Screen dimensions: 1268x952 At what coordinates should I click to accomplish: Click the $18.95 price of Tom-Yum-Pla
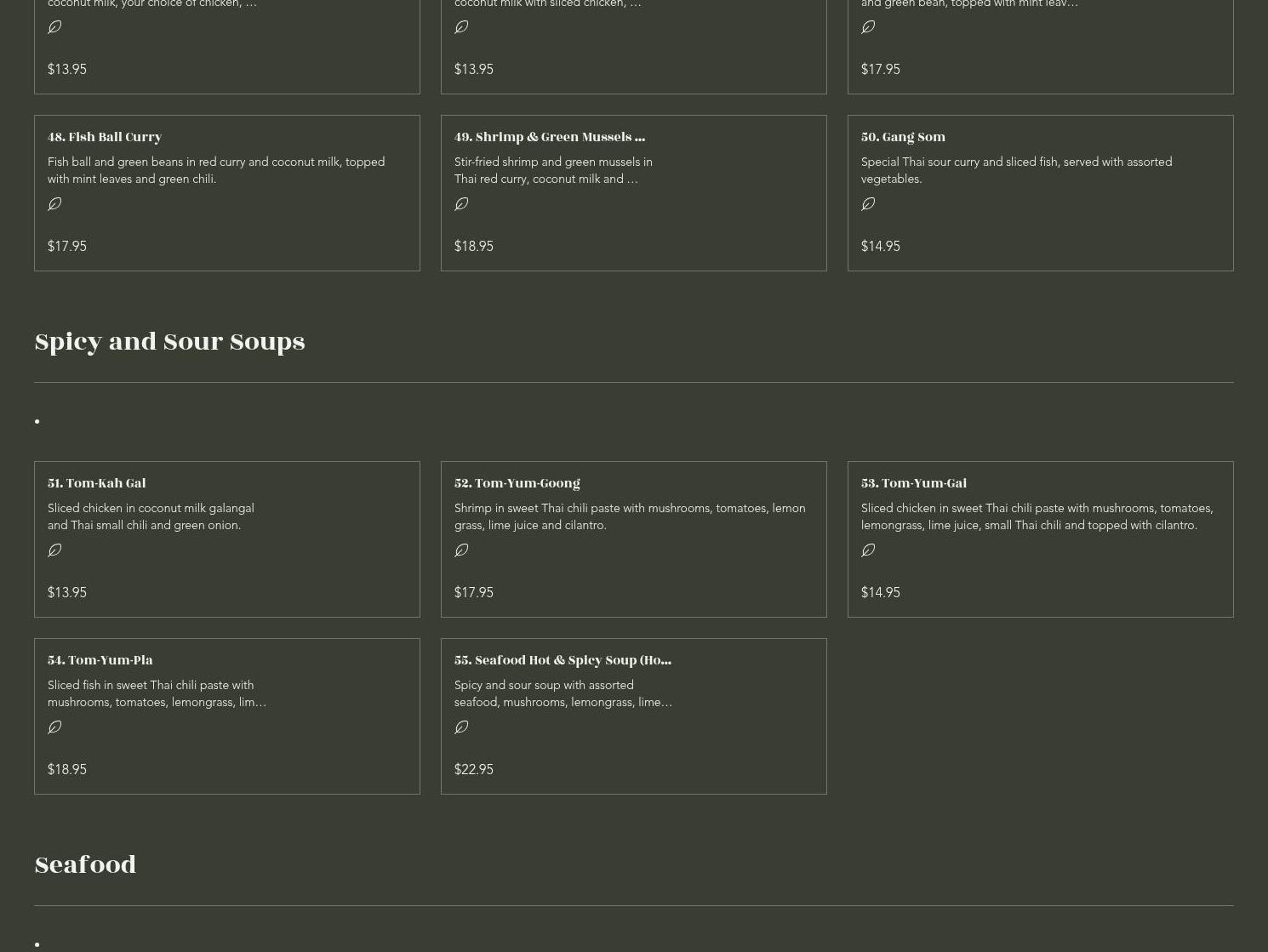point(67,769)
